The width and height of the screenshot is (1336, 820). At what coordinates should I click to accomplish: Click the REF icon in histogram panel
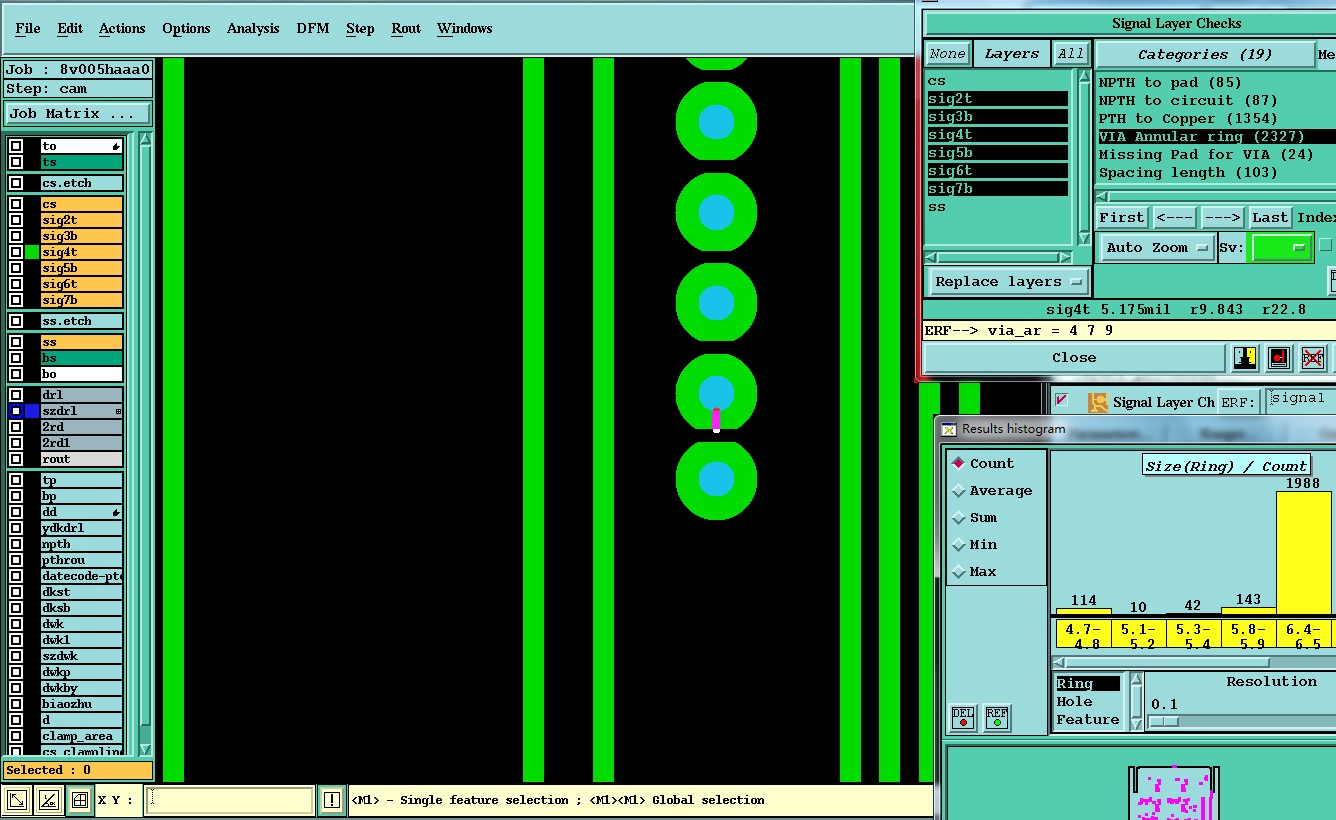(x=996, y=717)
